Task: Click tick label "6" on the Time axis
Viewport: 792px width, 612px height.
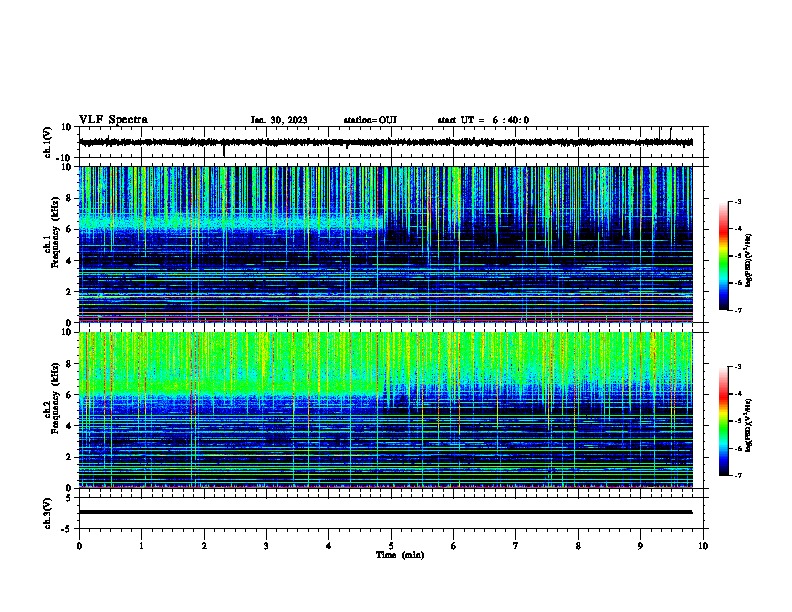Action: [x=453, y=546]
